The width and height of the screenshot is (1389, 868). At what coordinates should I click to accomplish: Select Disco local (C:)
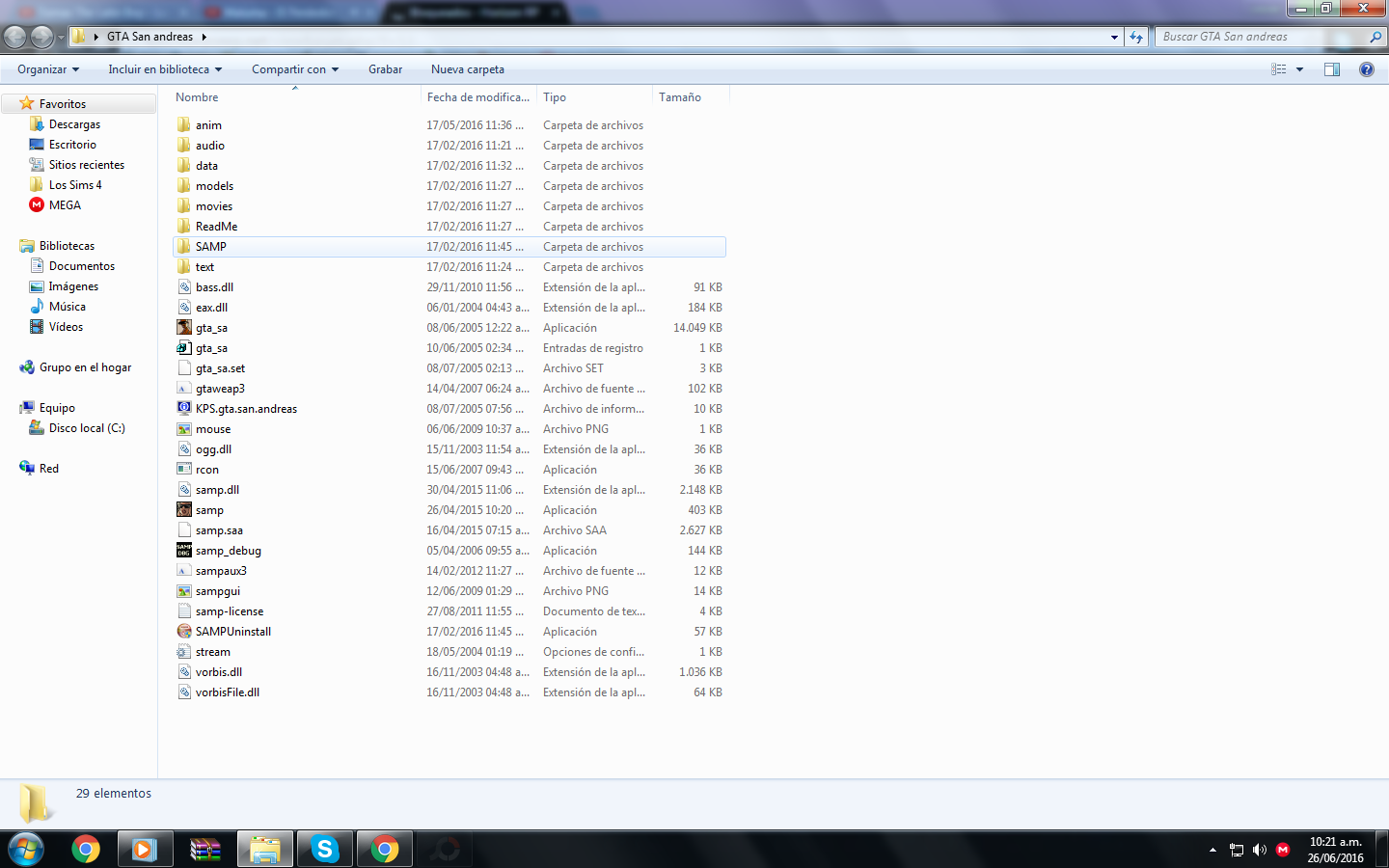coord(87,428)
